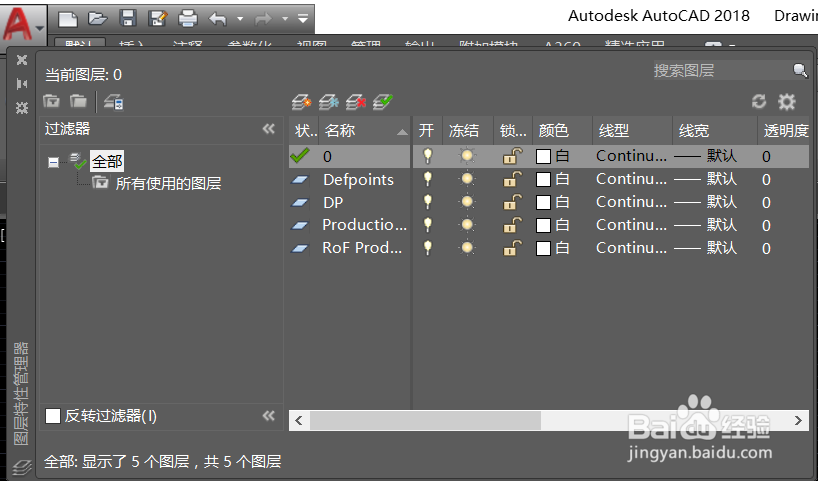The height and width of the screenshot is (481, 818).
Task: Create a new property filter
Action: click(x=51, y=101)
